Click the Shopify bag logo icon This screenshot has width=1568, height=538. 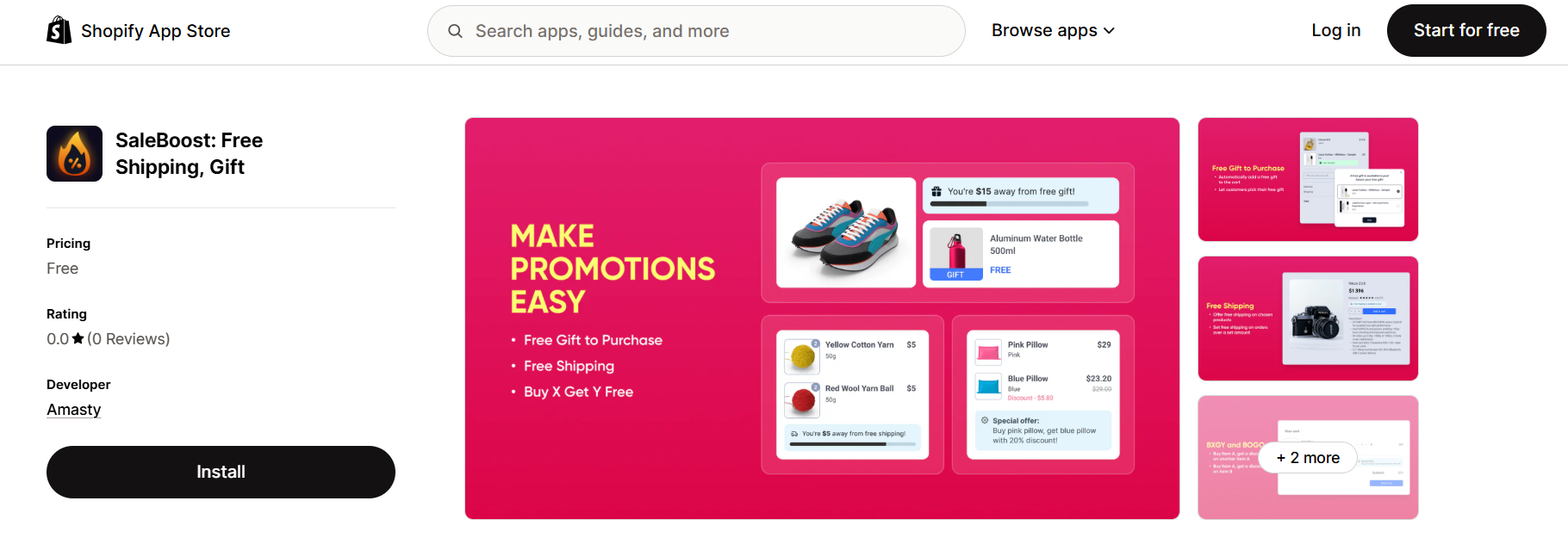[58, 30]
